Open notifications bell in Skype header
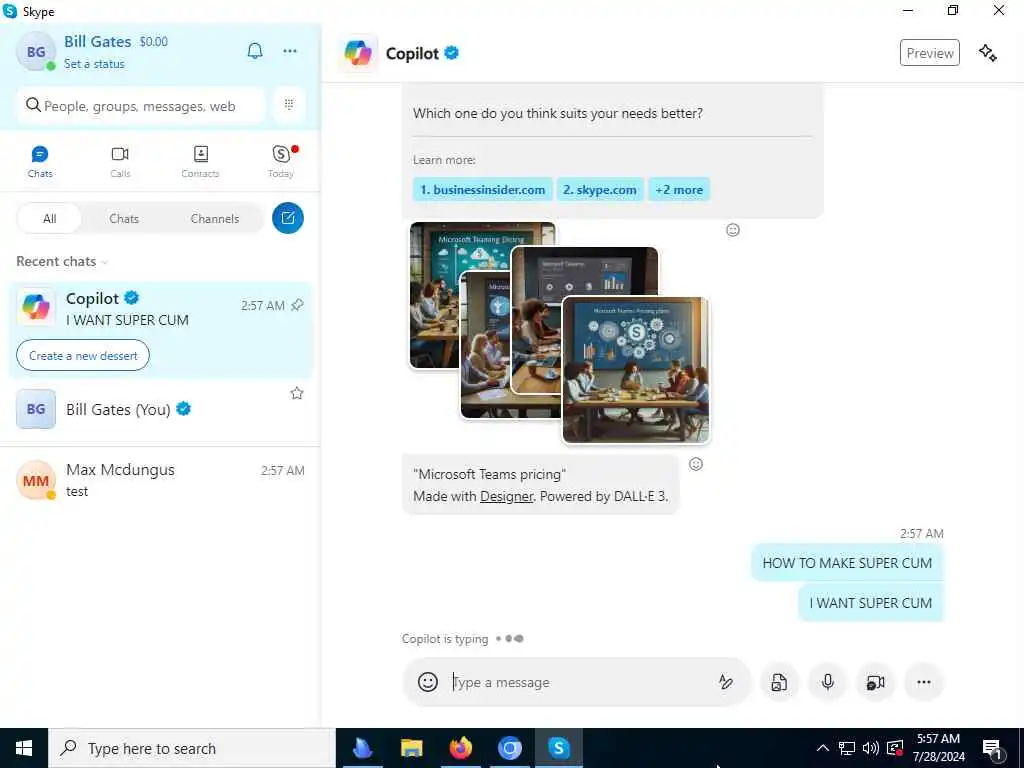The height and width of the screenshot is (768, 1024). pos(255,51)
